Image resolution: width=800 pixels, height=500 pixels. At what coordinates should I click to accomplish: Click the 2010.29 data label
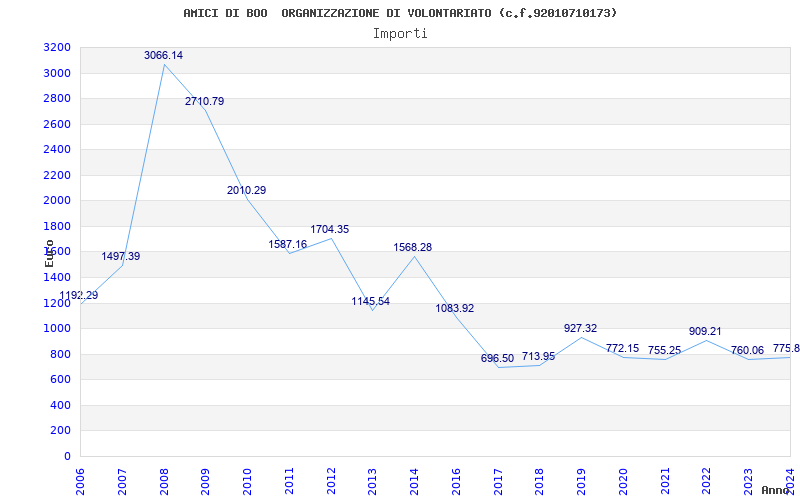click(x=246, y=190)
